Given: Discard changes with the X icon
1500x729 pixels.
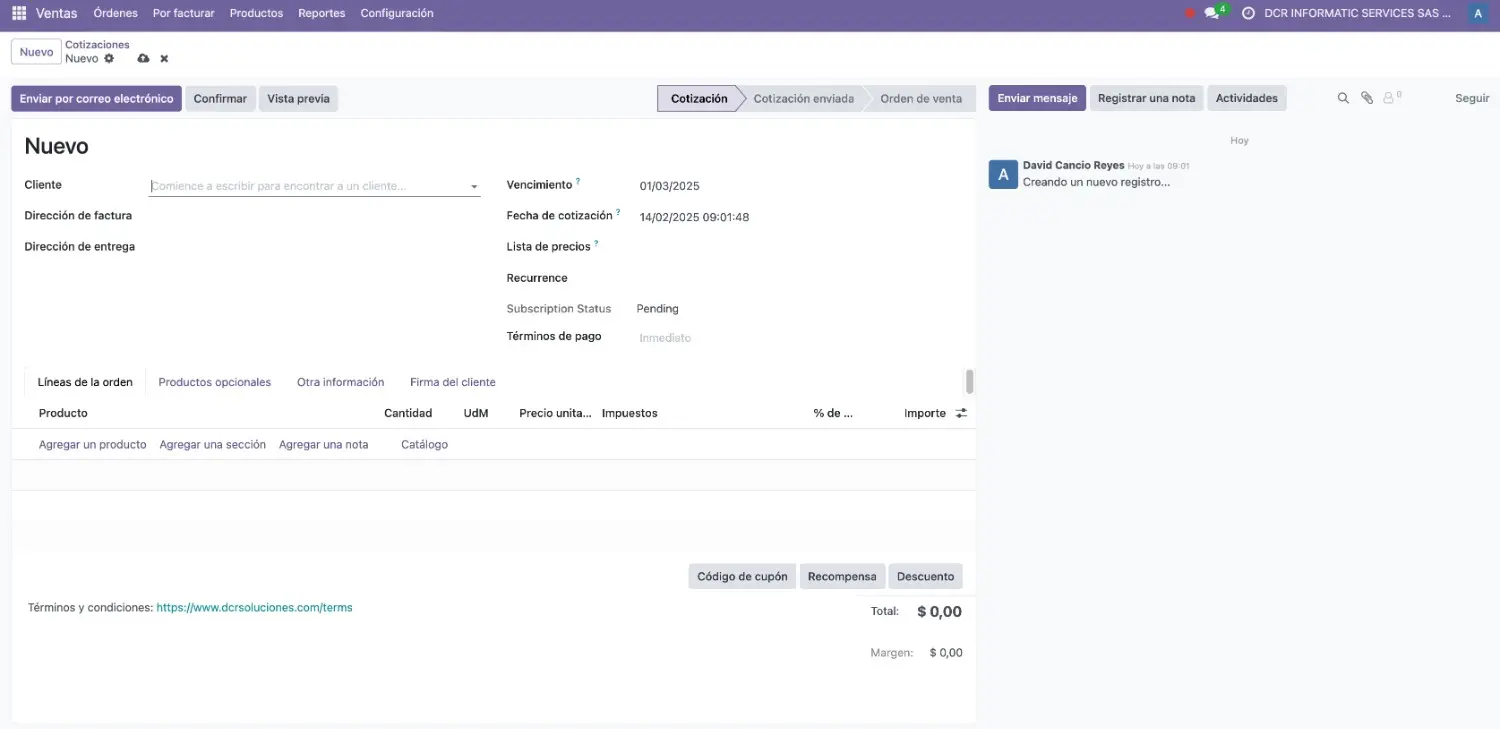Looking at the screenshot, I should tap(164, 59).
